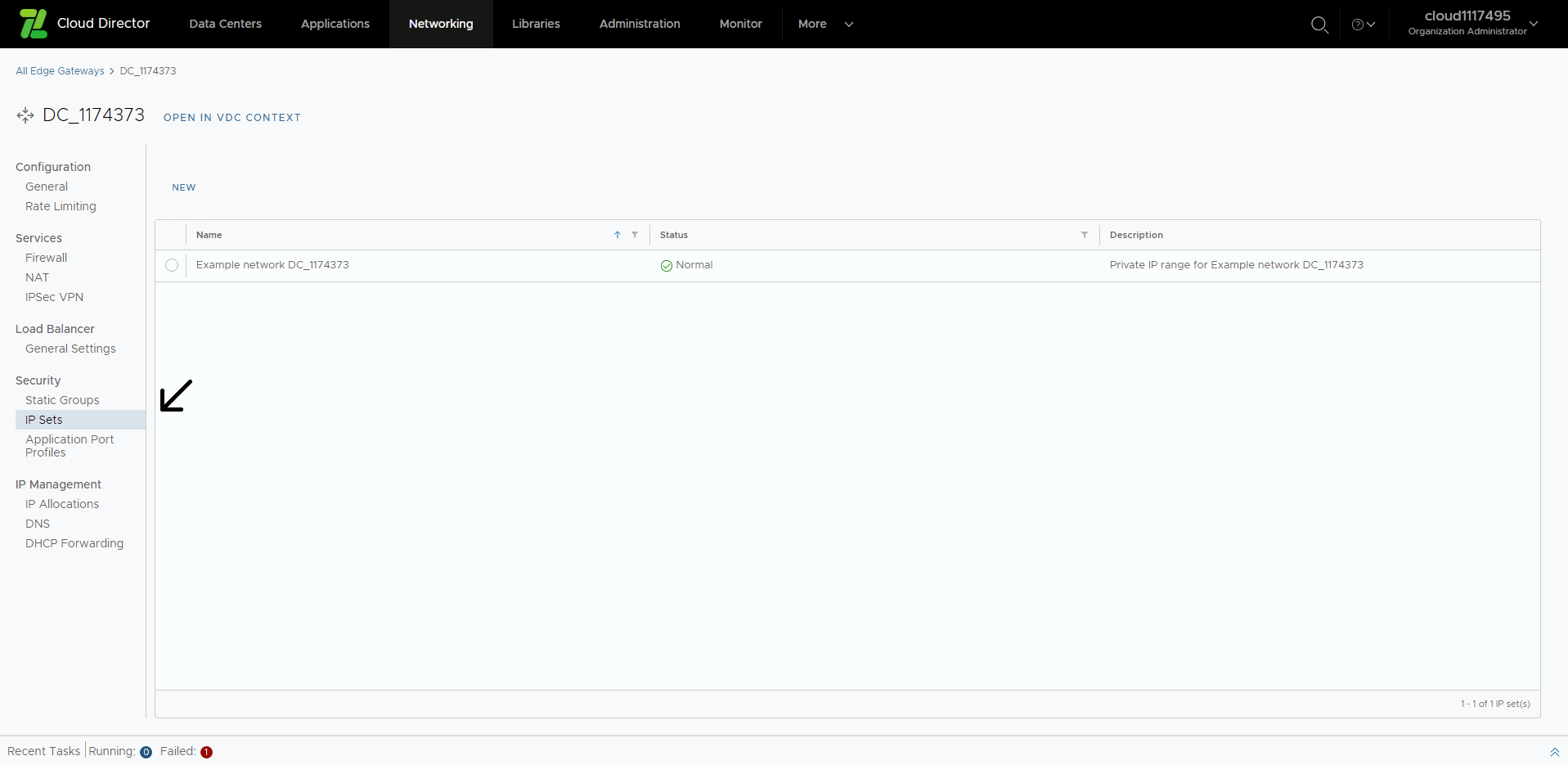1568x765 pixels.
Task: Click the NEW button
Action: pos(184,187)
